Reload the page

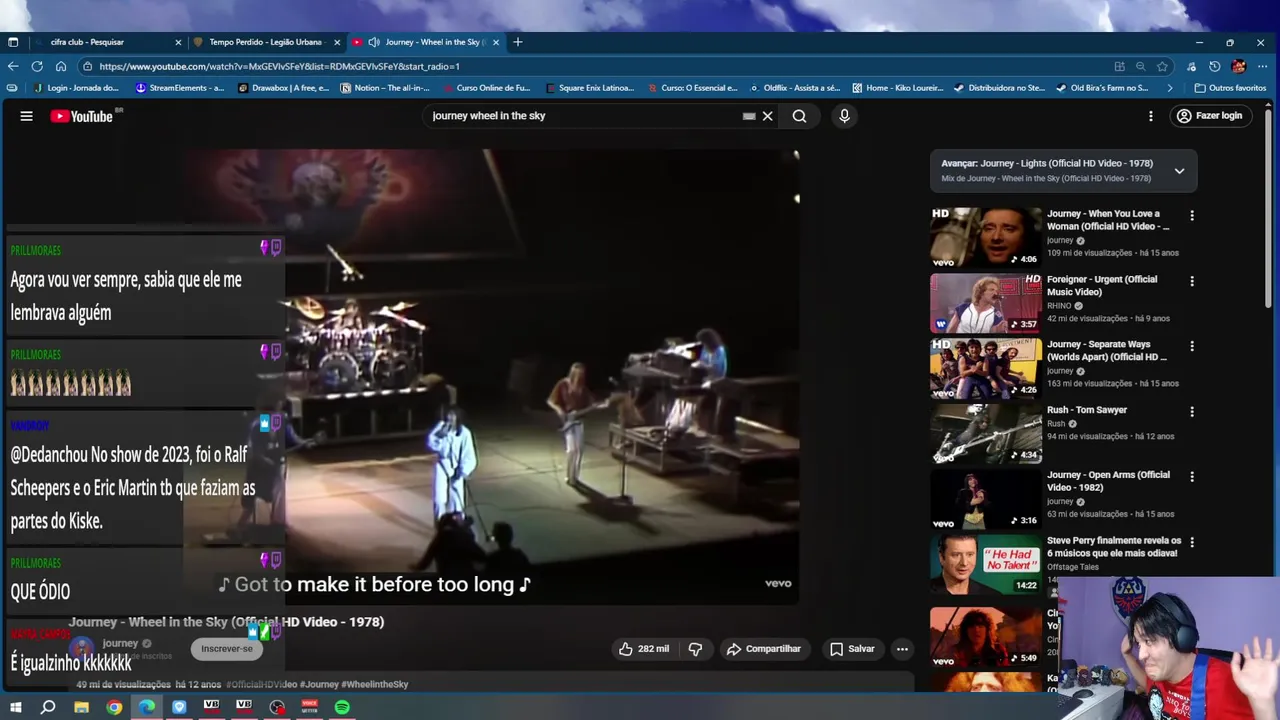click(x=37, y=66)
